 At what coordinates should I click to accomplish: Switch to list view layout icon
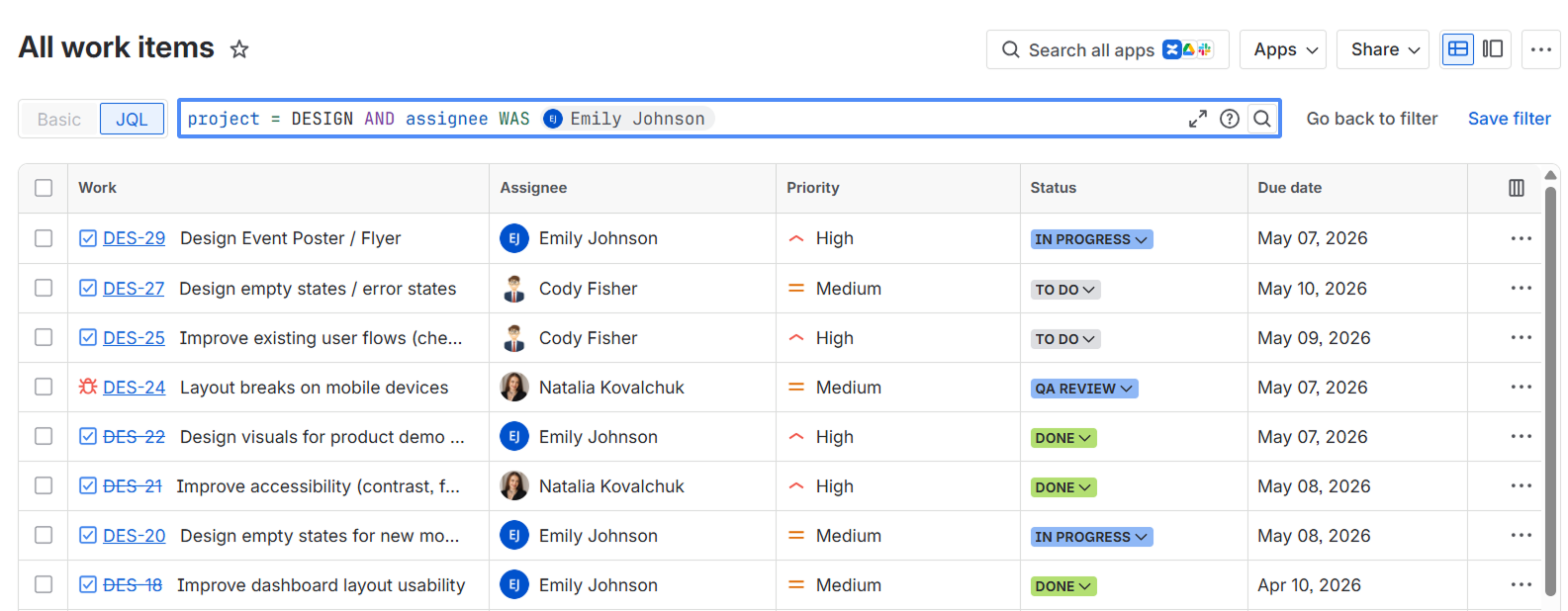click(1458, 49)
